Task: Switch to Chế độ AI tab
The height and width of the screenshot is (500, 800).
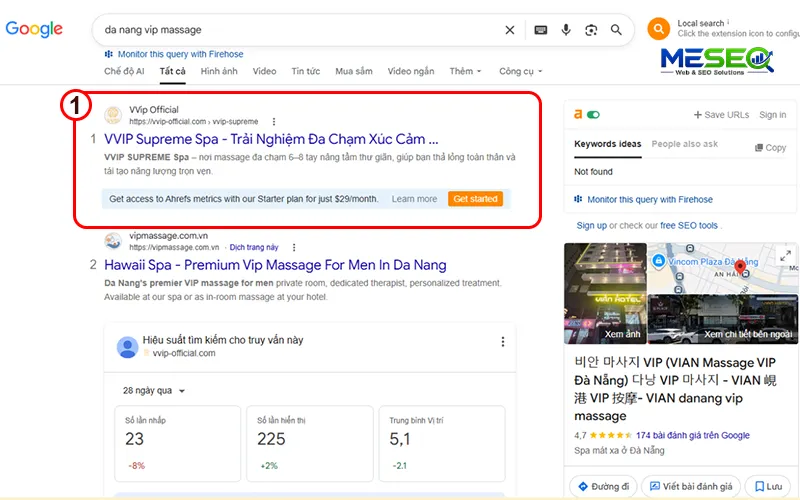Action: (x=124, y=71)
